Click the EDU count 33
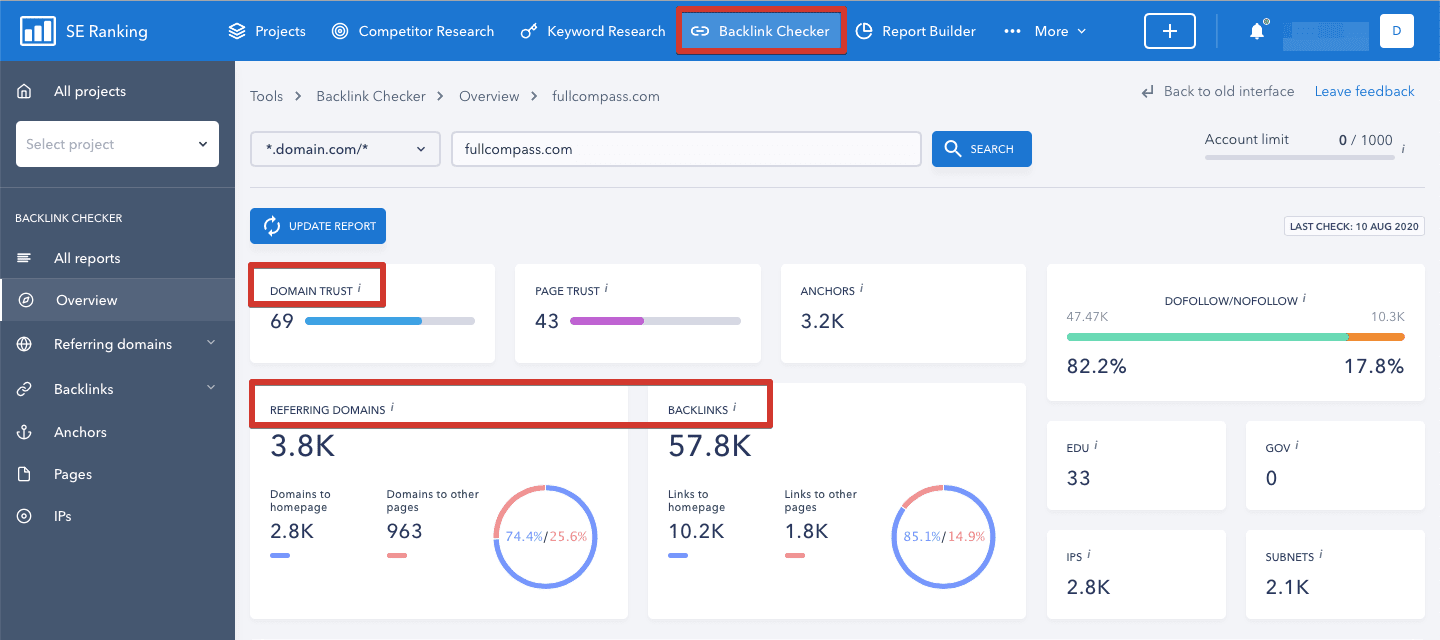Viewport: 1440px width, 640px height. click(1078, 478)
